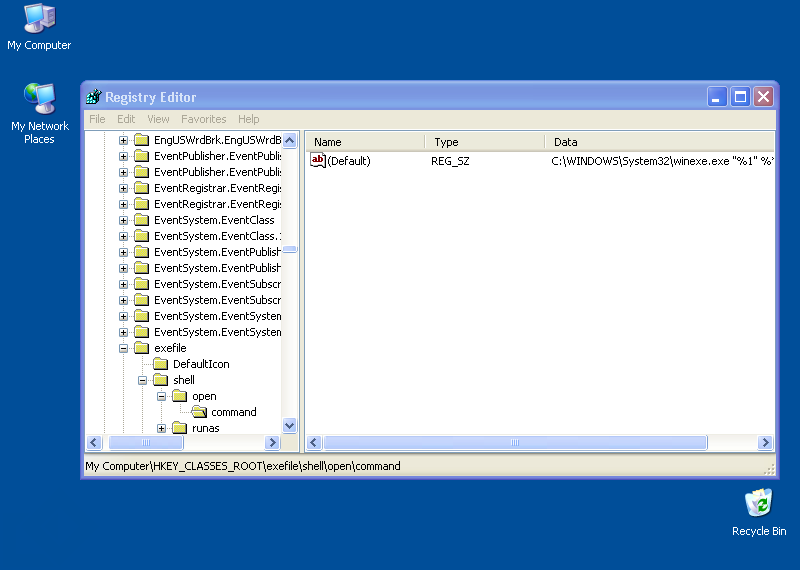Click the status bar registry path
The width and height of the screenshot is (800, 570).
pos(243,466)
